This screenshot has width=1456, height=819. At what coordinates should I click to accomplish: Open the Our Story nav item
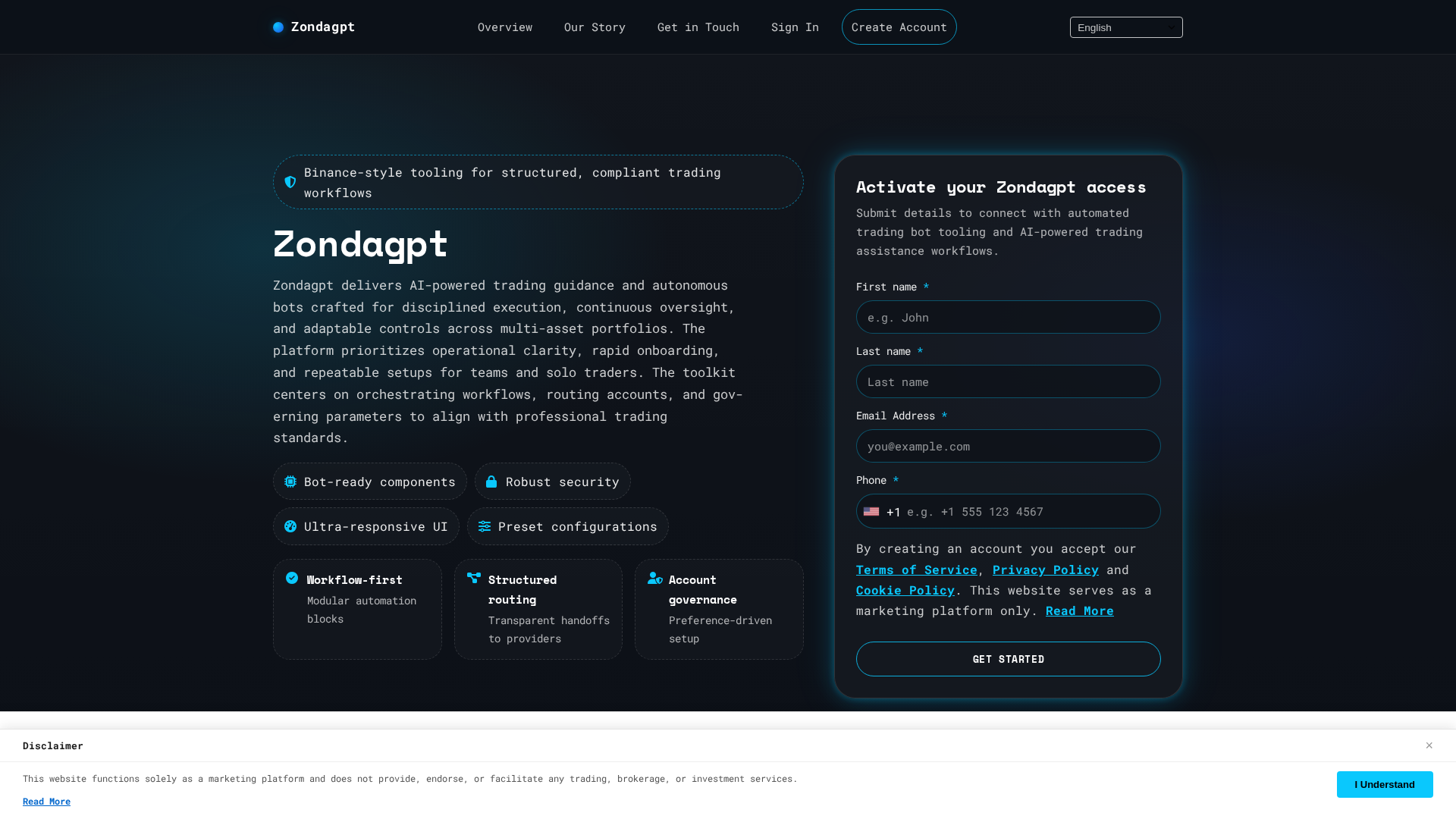point(595,27)
